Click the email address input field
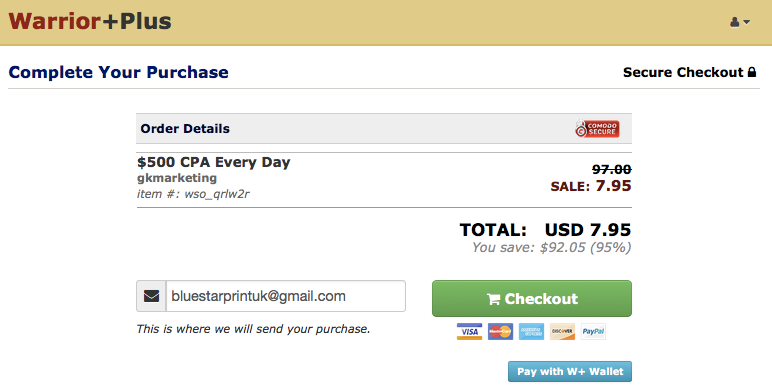The height and width of the screenshot is (386, 772). pos(286,296)
